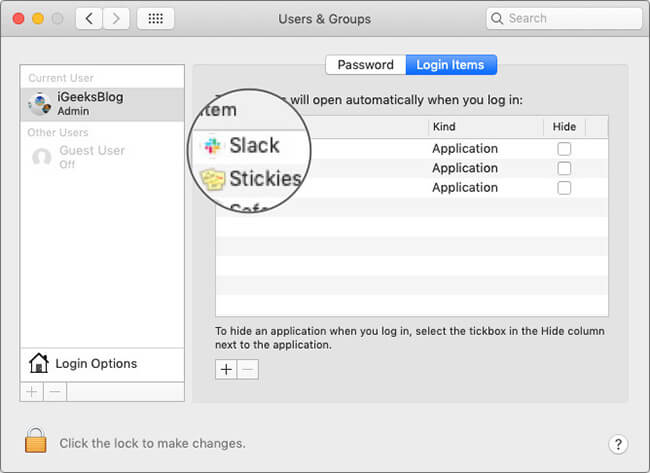650x473 pixels.
Task: Go back with the left arrow button
Action: pyautogui.click(x=89, y=19)
